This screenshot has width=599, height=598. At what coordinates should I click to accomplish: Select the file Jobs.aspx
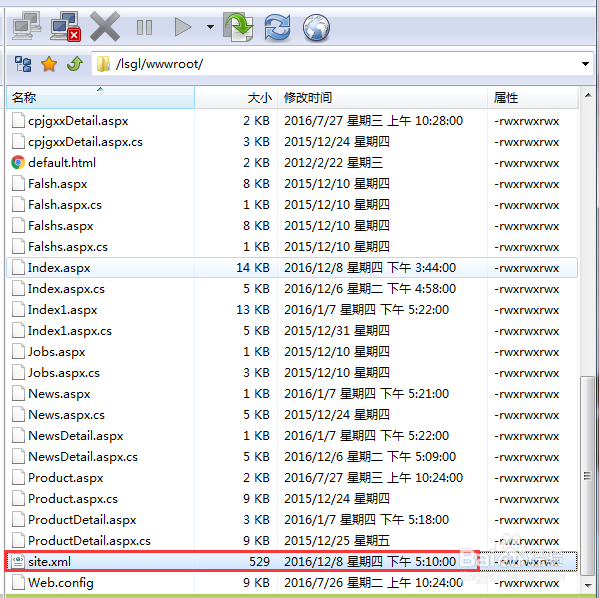click(292, 352)
